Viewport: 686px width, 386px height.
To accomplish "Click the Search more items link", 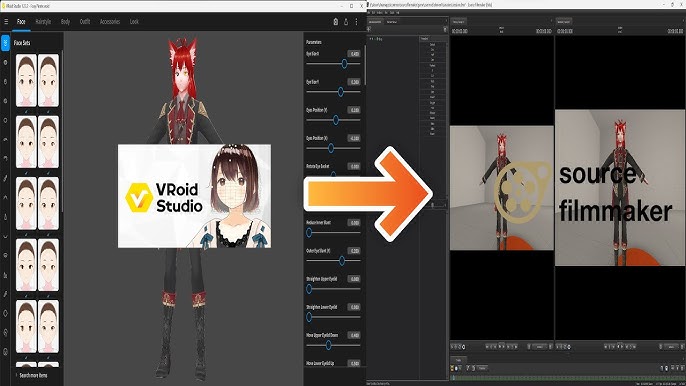I will (x=33, y=375).
